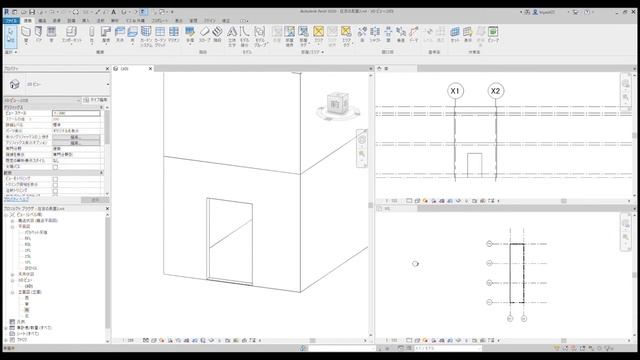Select the Ceiling tool

pos(120,33)
